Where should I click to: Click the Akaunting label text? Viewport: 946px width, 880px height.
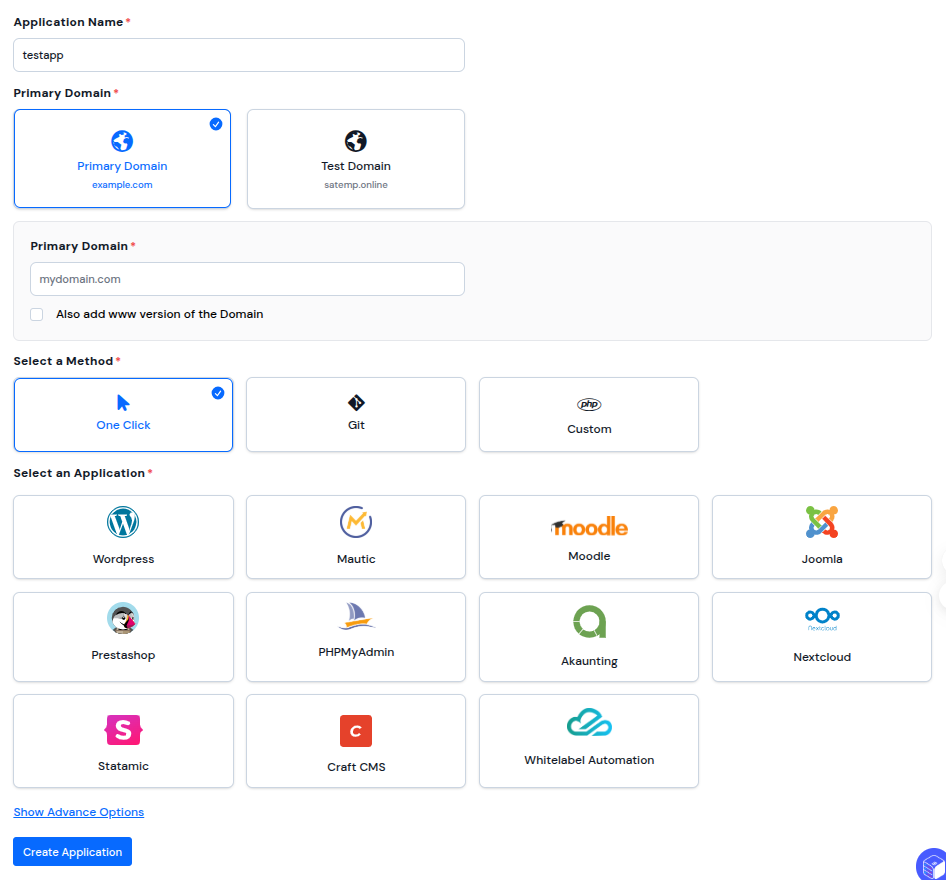click(589, 661)
